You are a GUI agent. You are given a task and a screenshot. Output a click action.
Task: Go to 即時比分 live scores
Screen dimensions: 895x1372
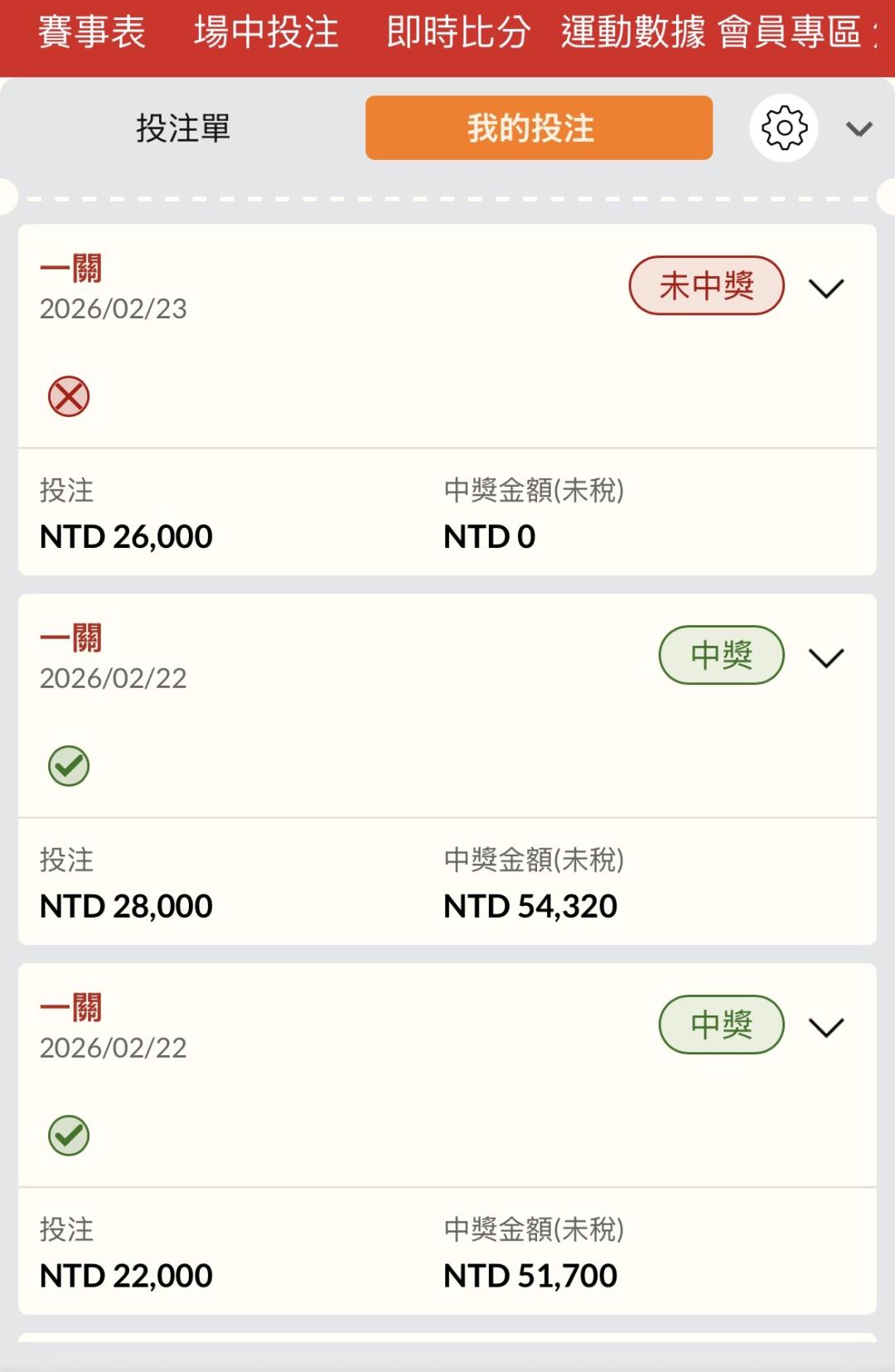pyautogui.click(x=458, y=33)
